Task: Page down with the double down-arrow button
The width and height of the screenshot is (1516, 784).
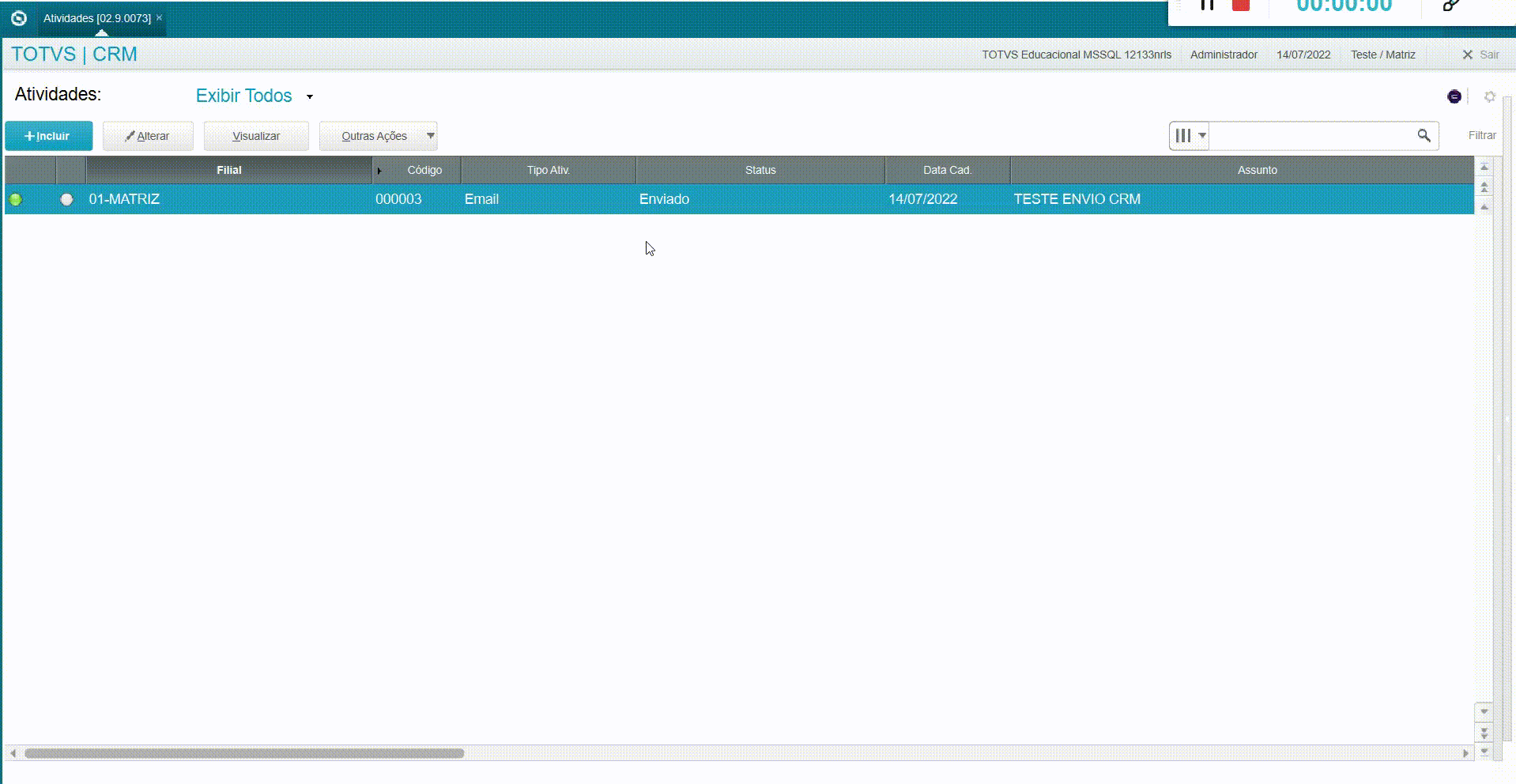Action: coord(1484,733)
